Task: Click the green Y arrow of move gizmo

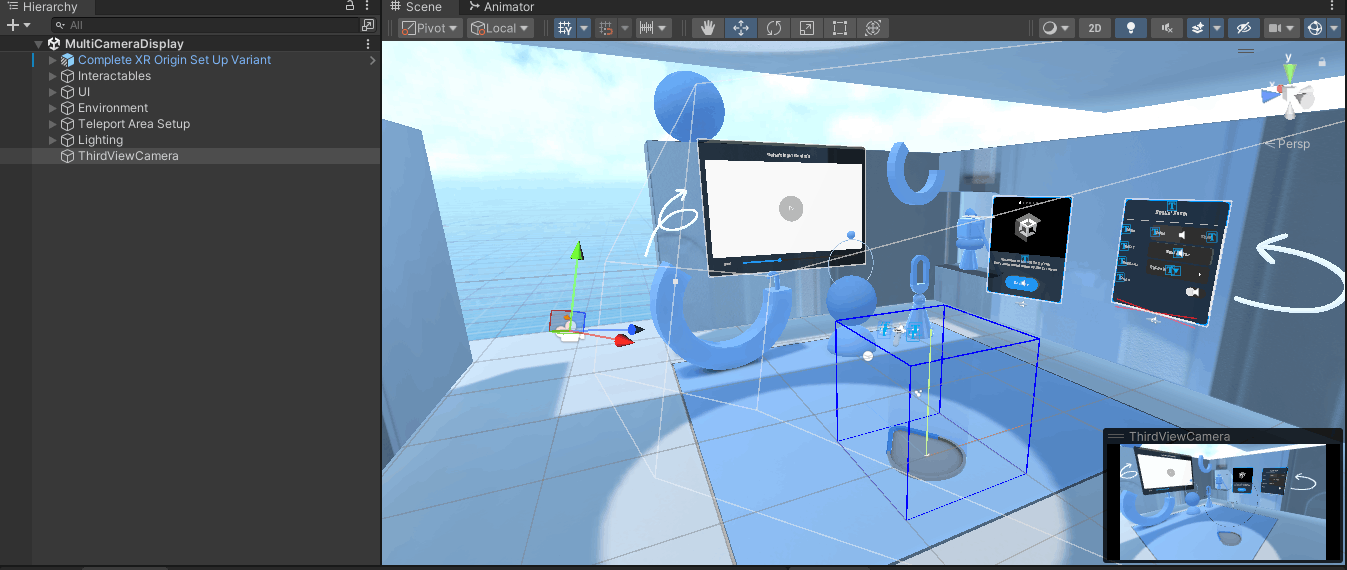Action: click(x=576, y=250)
